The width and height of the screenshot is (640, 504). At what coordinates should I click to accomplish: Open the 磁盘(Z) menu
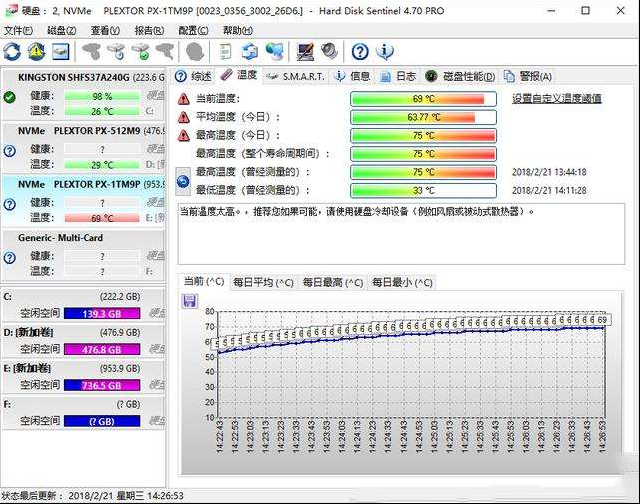click(62, 30)
